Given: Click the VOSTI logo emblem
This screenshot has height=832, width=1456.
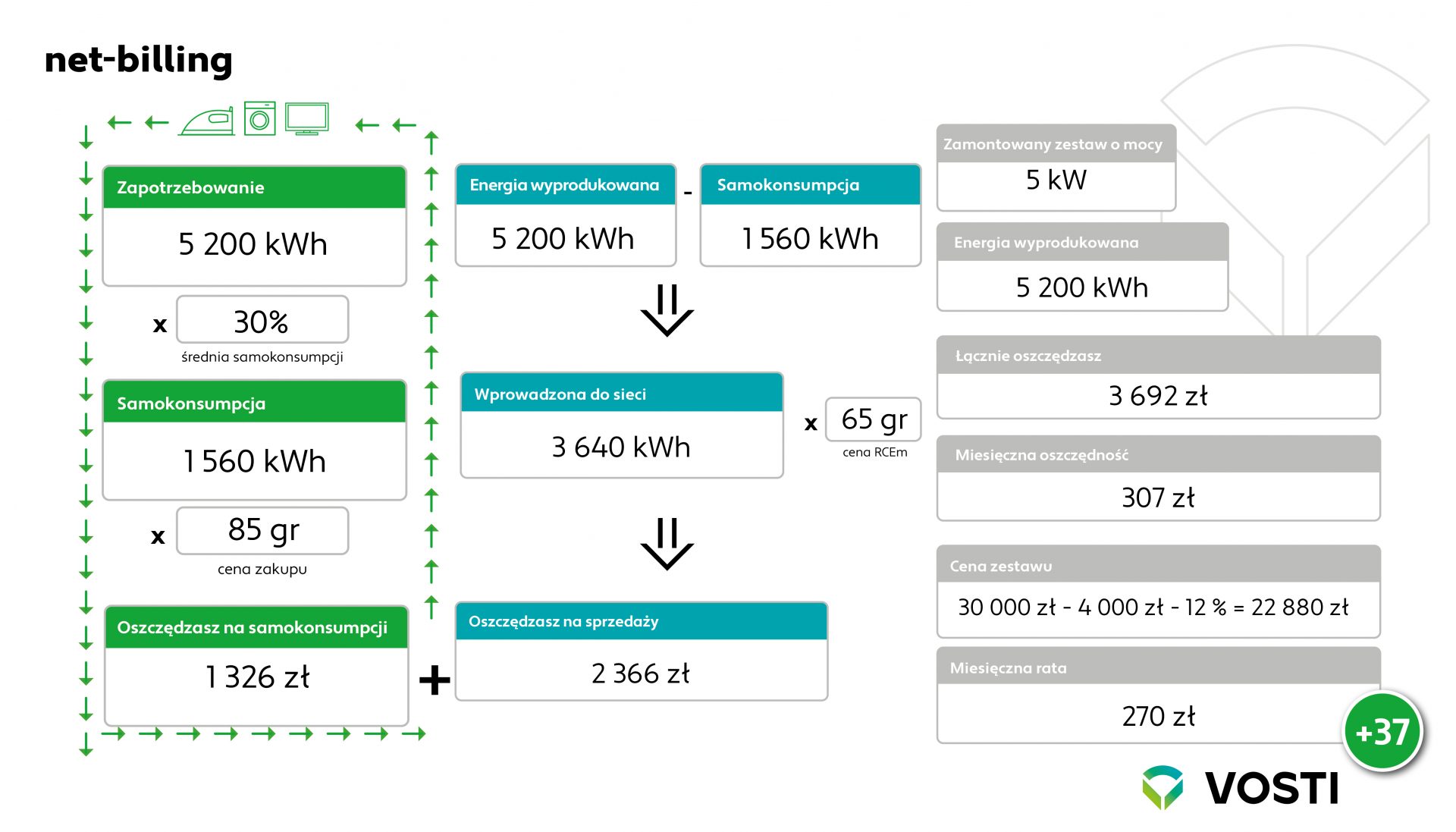Looking at the screenshot, I should (1163, 787).
